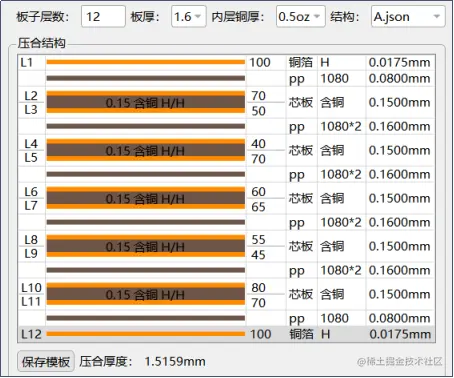Click the L12 copper foil bar graphic

[146, 334]
